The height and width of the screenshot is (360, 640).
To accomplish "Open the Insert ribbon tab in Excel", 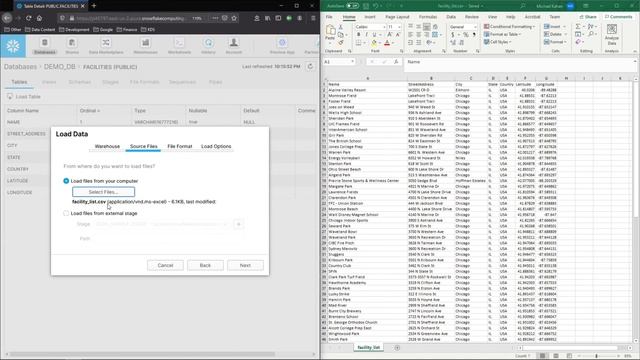I will coord(370,17).
